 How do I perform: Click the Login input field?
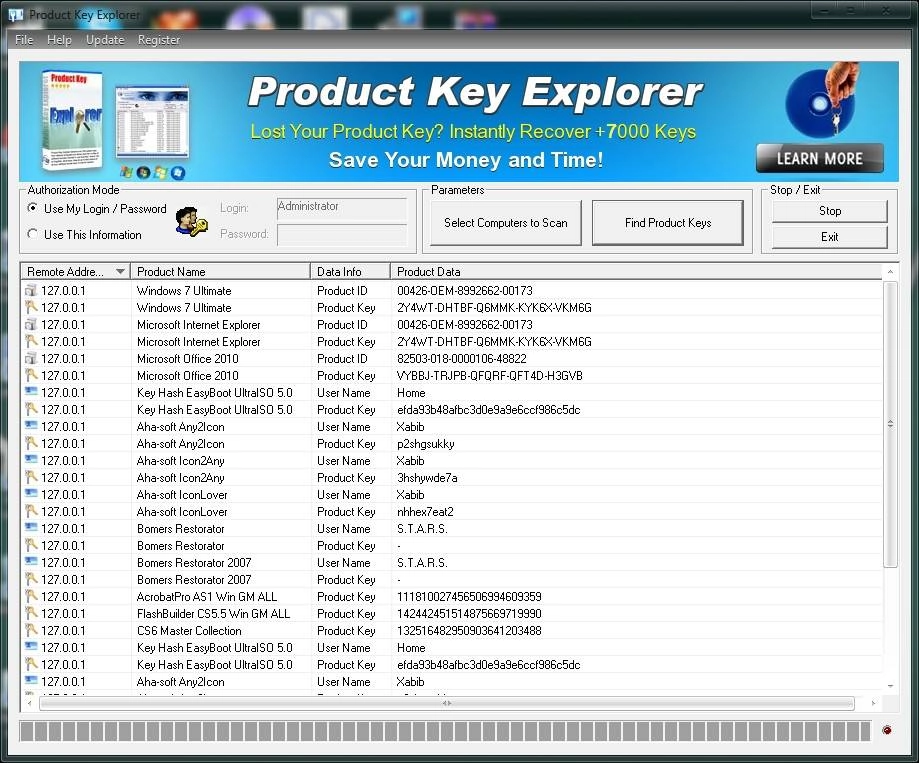point(342,208)
